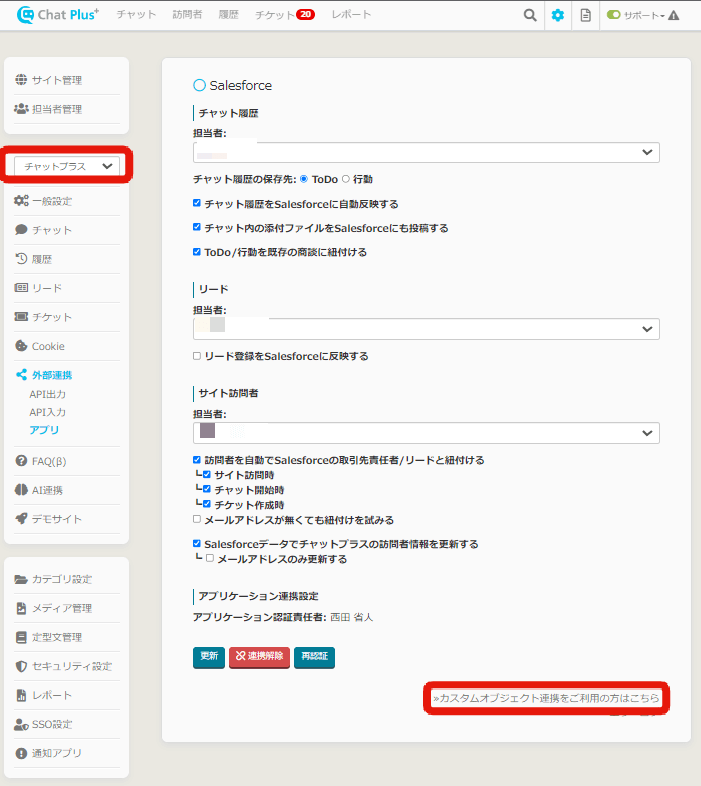
Task: Enable メールアドレスのみ更新する checkbox
Action: point(210,558)
